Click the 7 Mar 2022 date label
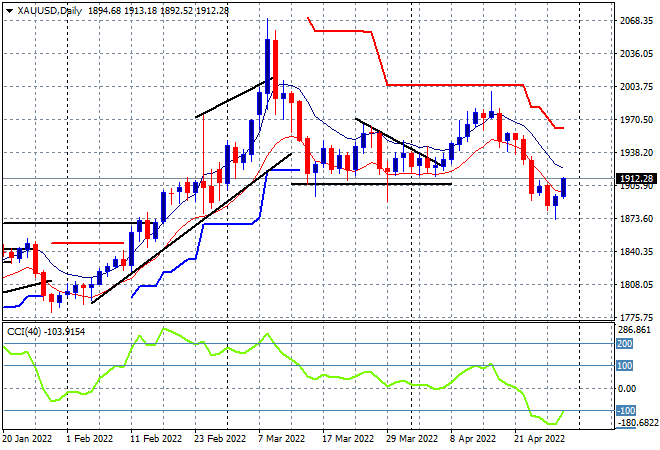Screen dimensions: 660x450 (281, 438)
